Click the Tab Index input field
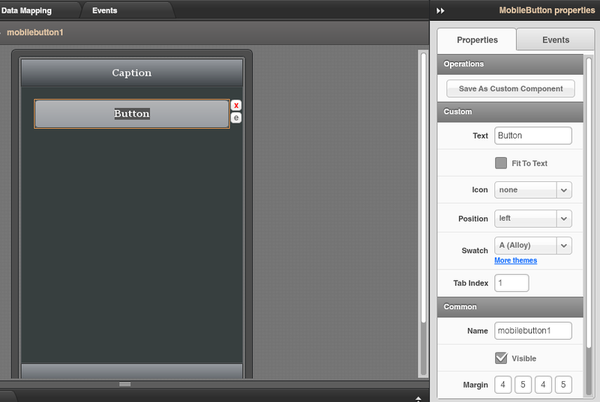This screenshot has width=600, height=402. pos(511,284)
